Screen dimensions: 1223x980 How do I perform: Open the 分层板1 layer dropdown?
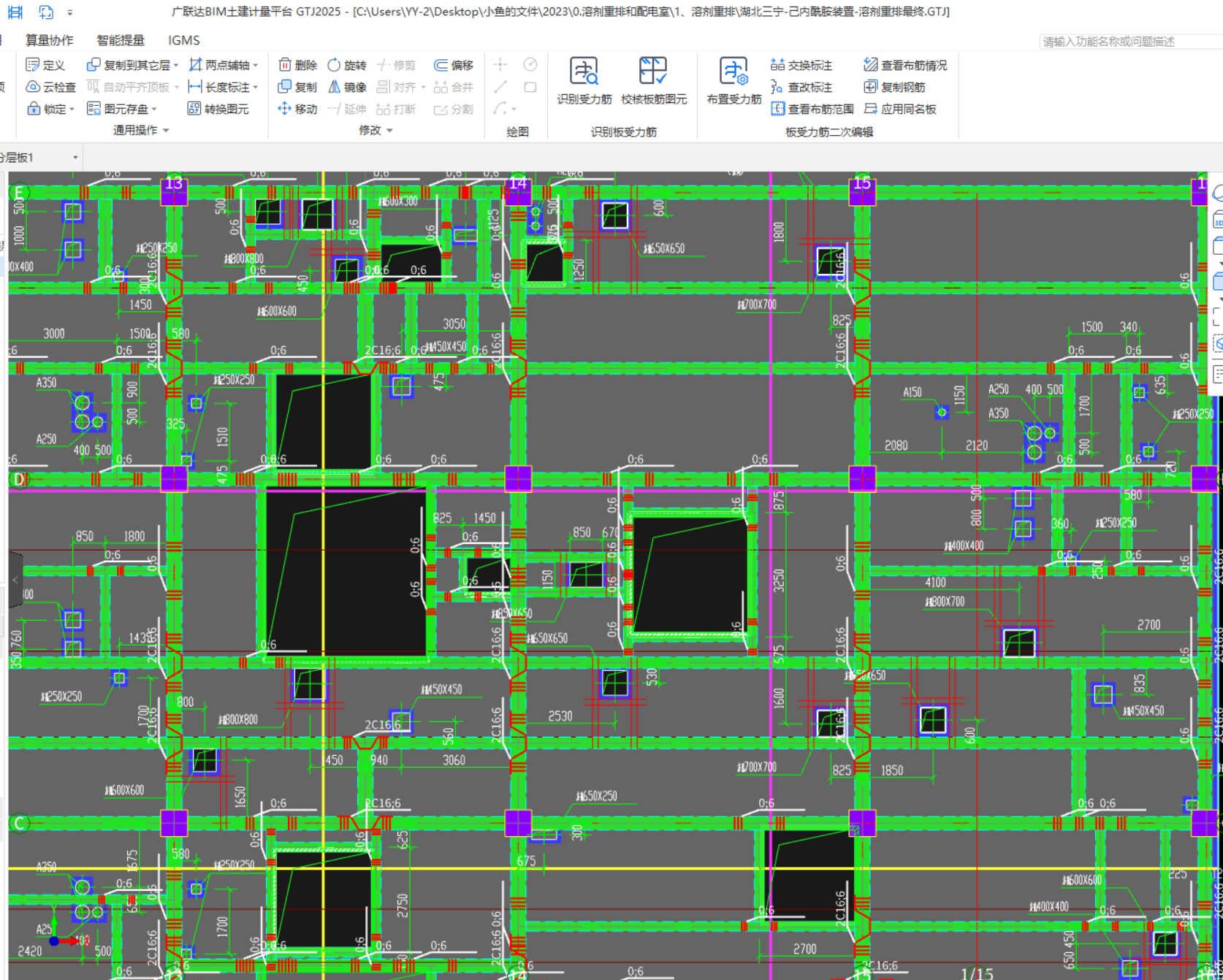tap(75, 158)
